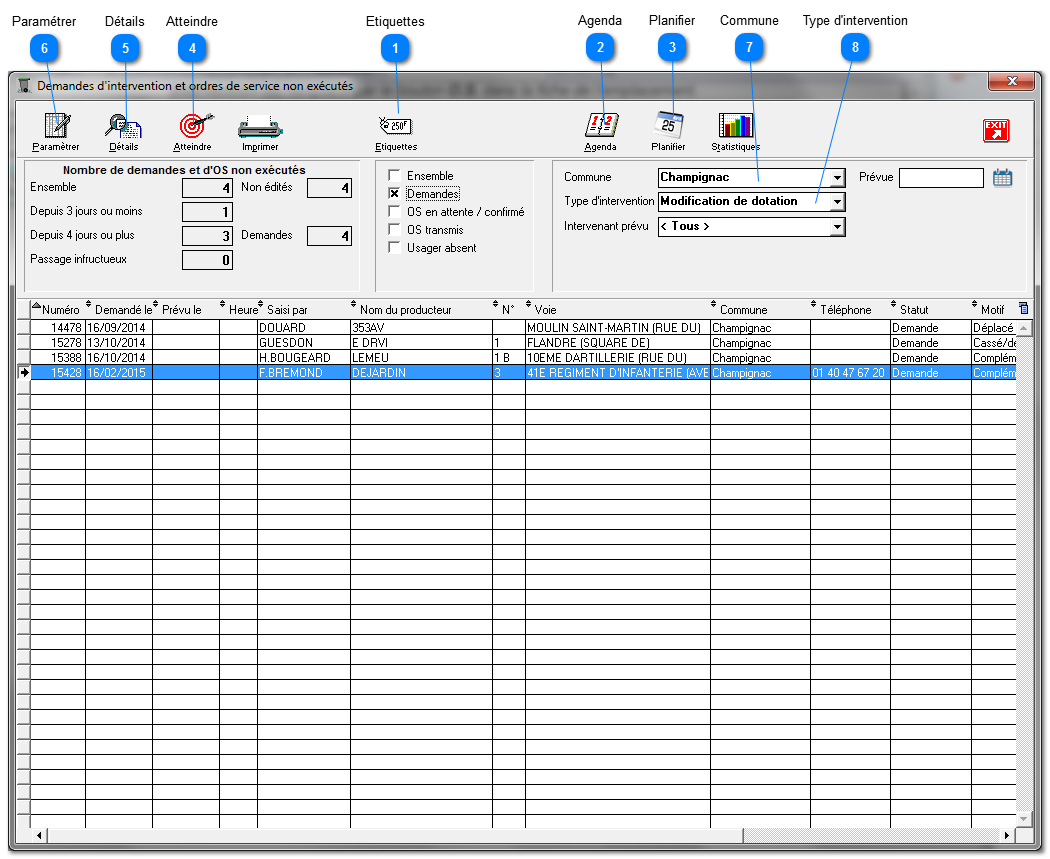Open the Commune dropdown
This screenshot has width=1050, height=859.
(836, 177)
